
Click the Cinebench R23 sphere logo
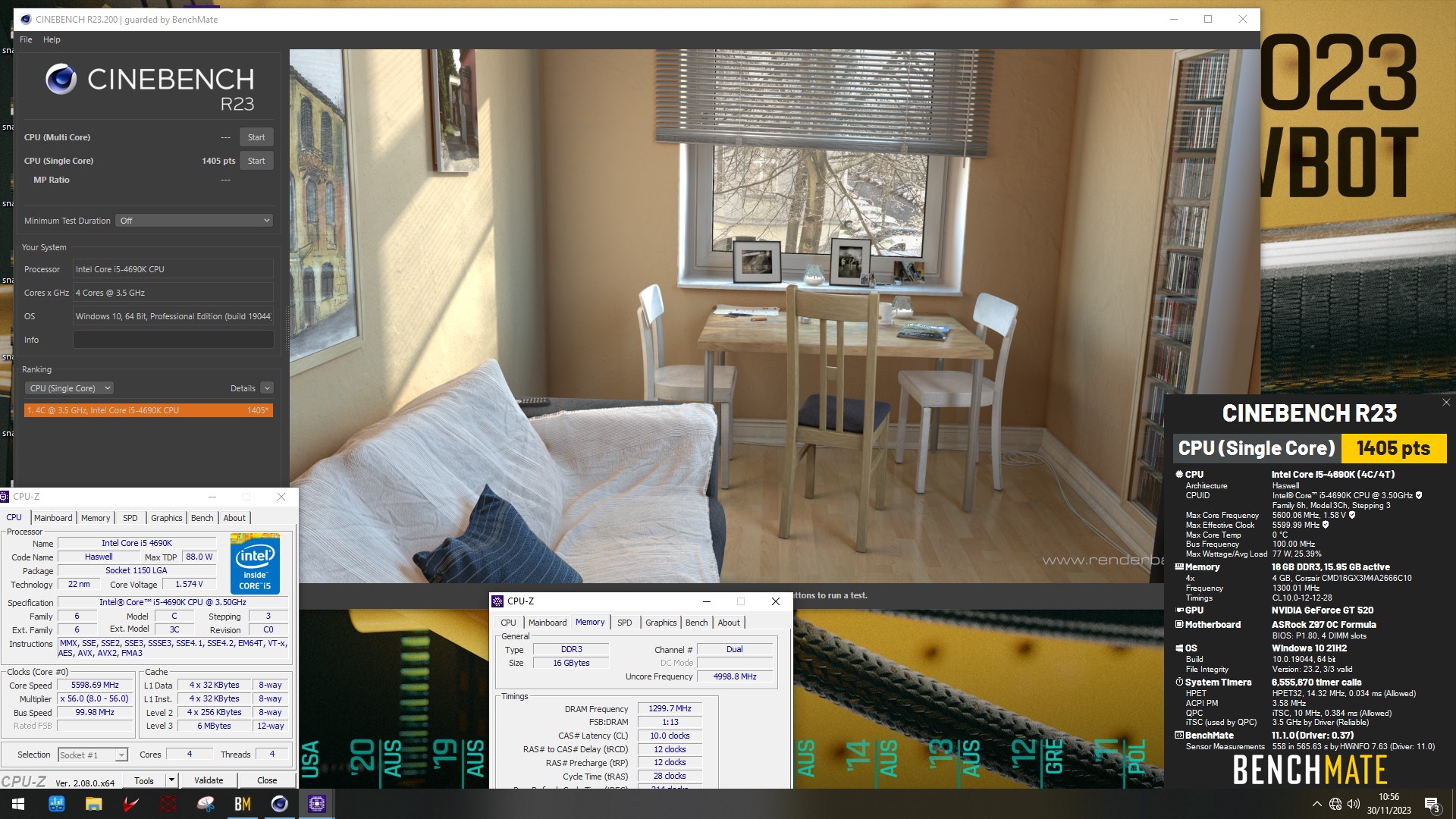click(x=61, y=79)
